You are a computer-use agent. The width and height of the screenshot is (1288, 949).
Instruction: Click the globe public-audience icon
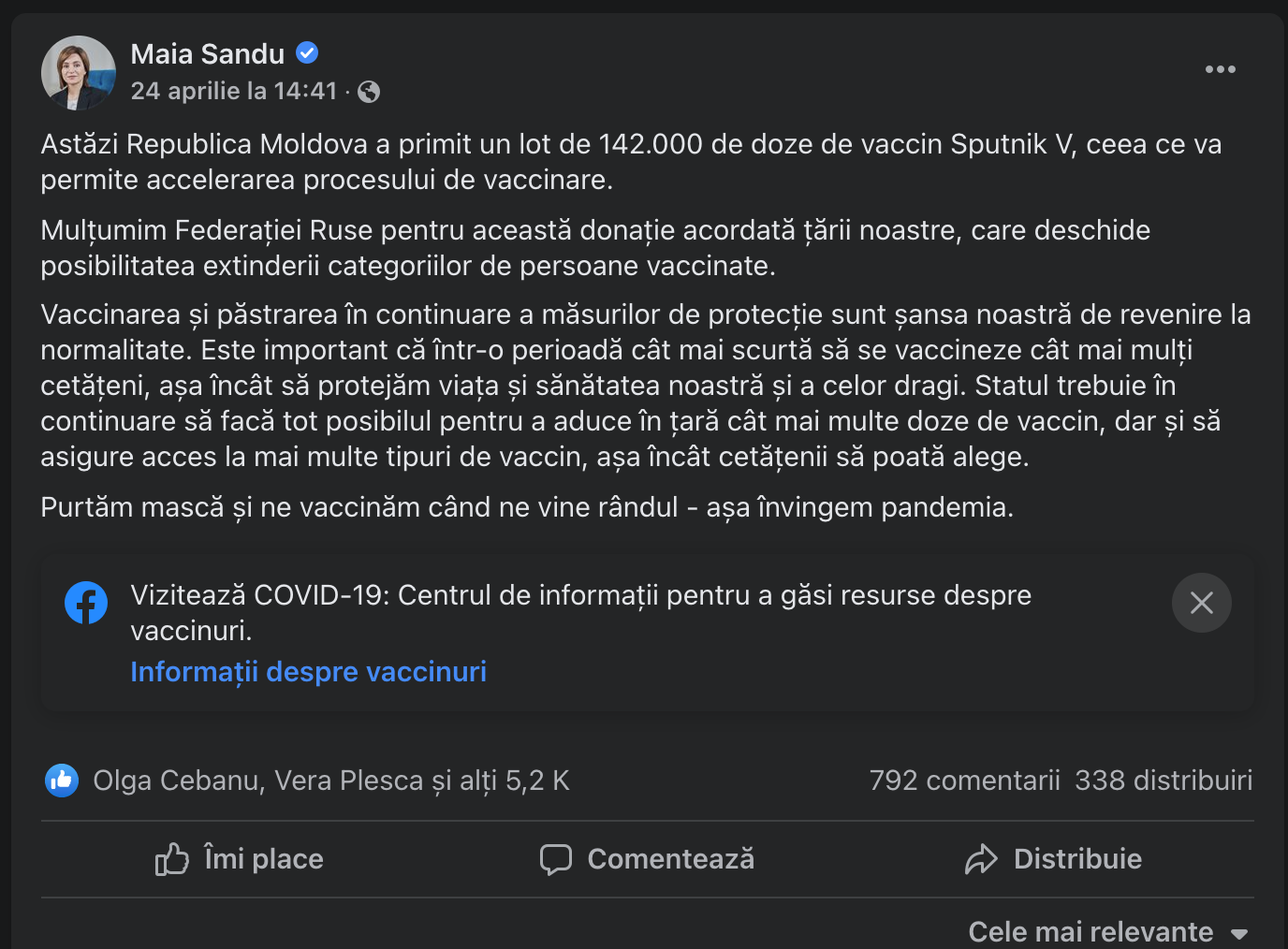tap(369, 92)
